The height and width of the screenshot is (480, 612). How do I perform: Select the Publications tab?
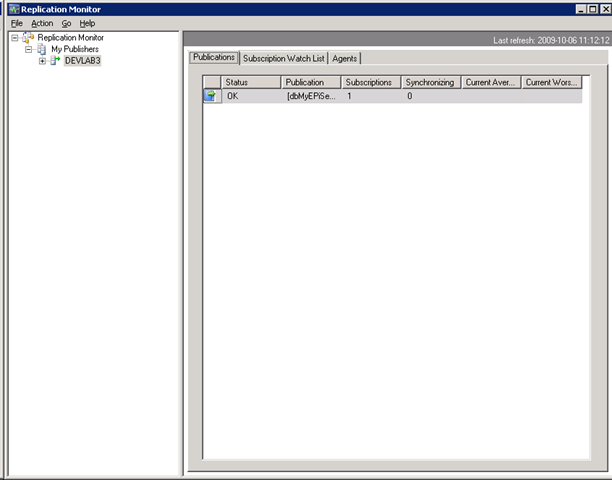pos(214,58)
